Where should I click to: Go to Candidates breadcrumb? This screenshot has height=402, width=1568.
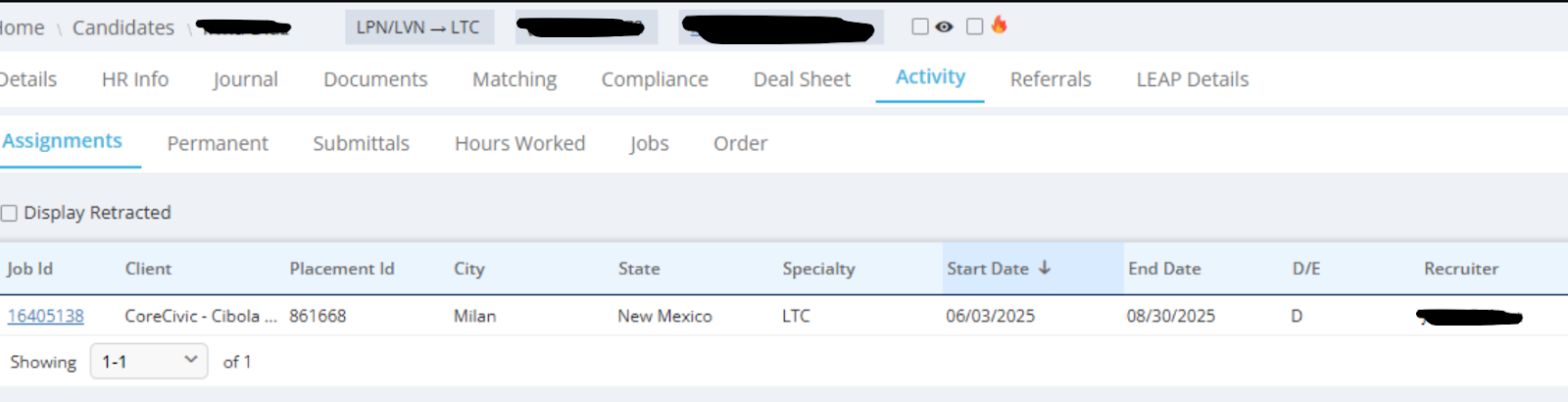pyautogui.click(x=123, y=27)
